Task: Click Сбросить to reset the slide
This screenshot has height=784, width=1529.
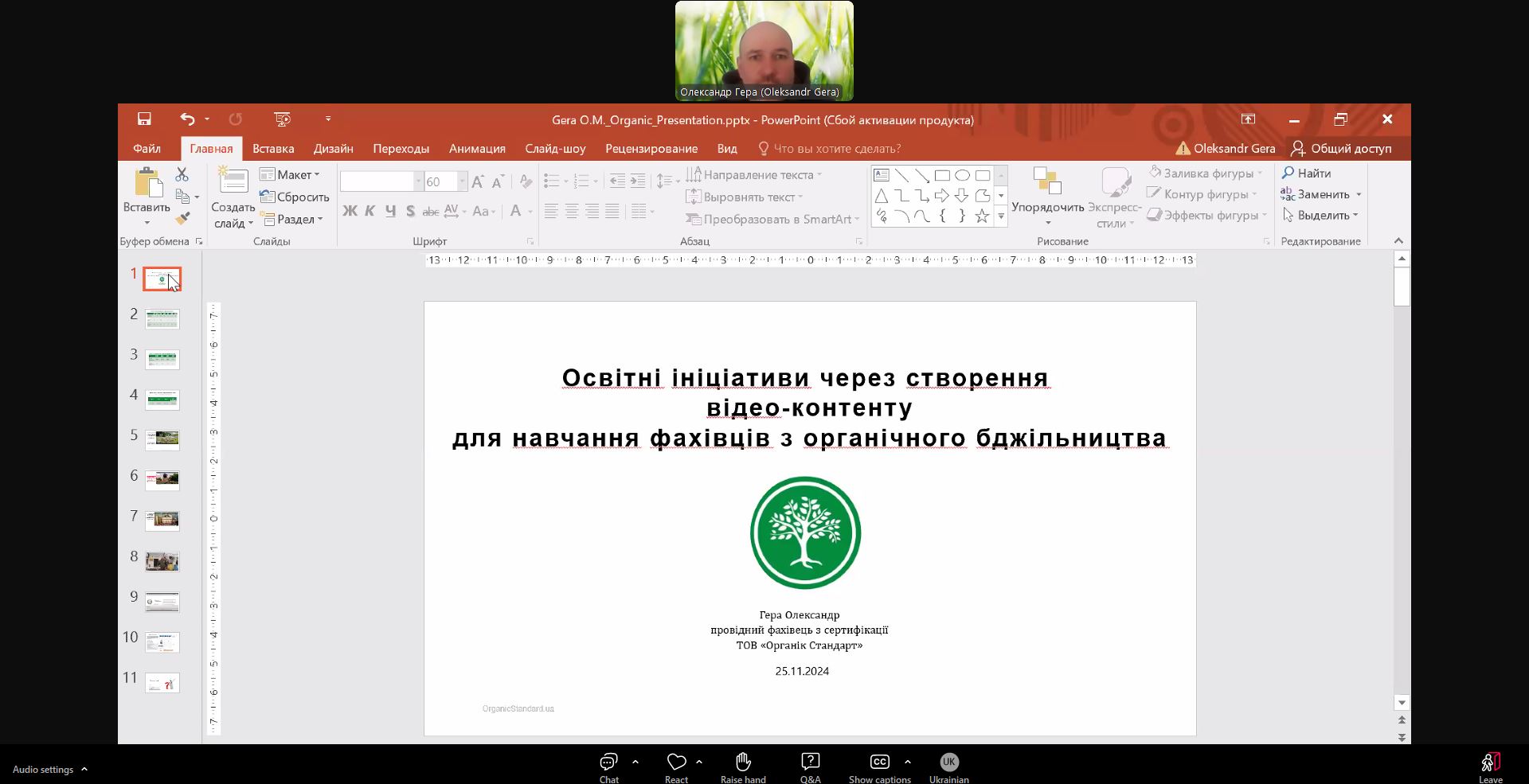Action: 294,197
